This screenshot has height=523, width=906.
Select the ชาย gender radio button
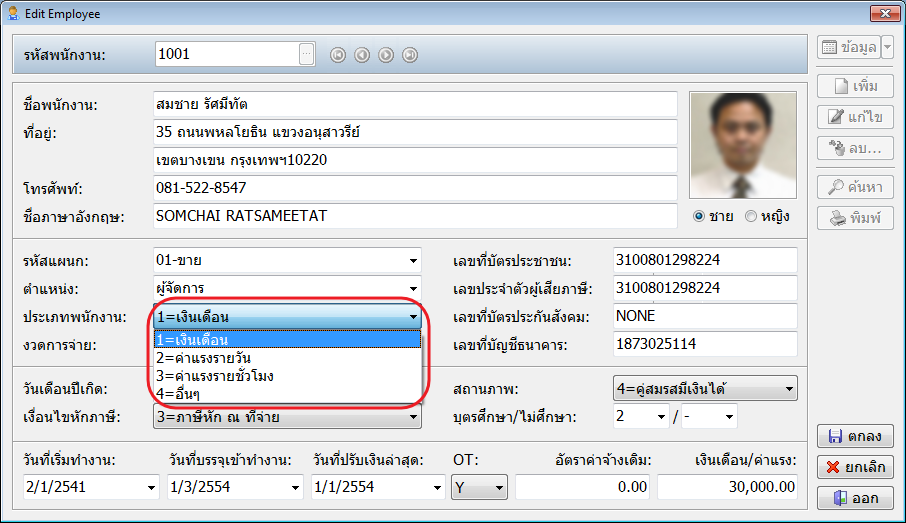[x=699, y=216]
